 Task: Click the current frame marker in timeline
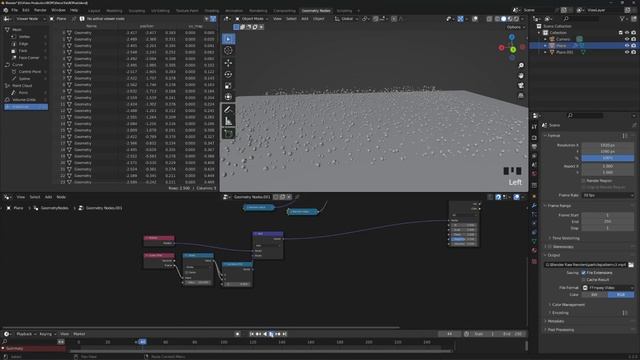(142, 342)
